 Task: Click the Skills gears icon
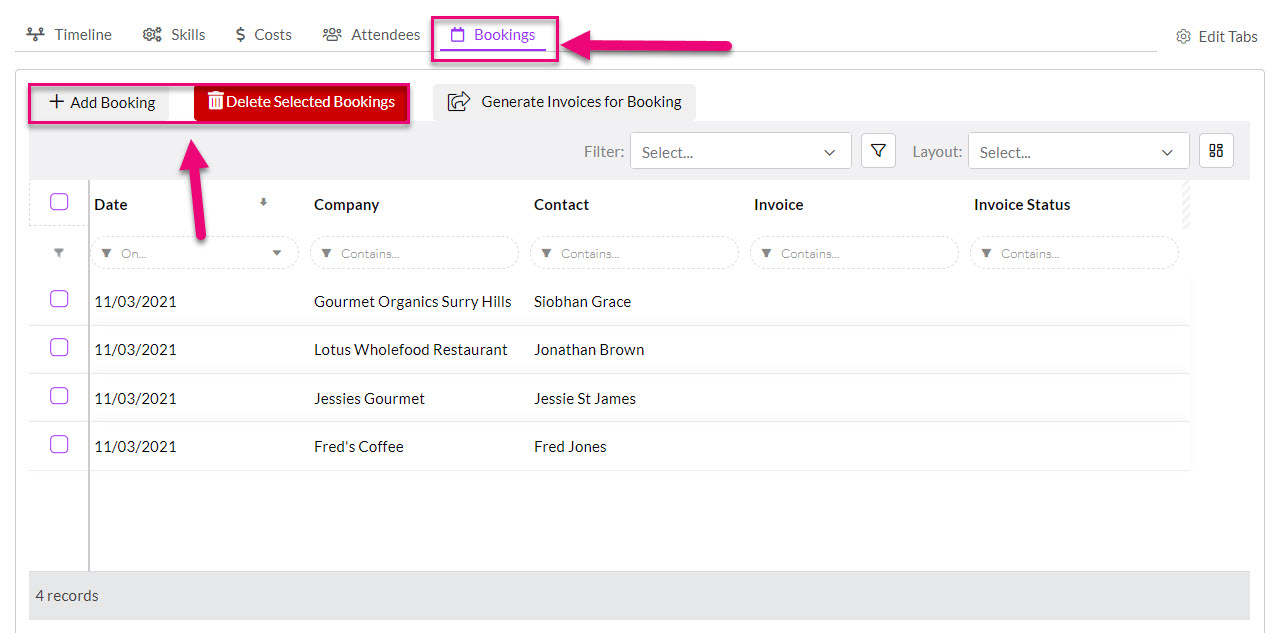click(152, 34)
